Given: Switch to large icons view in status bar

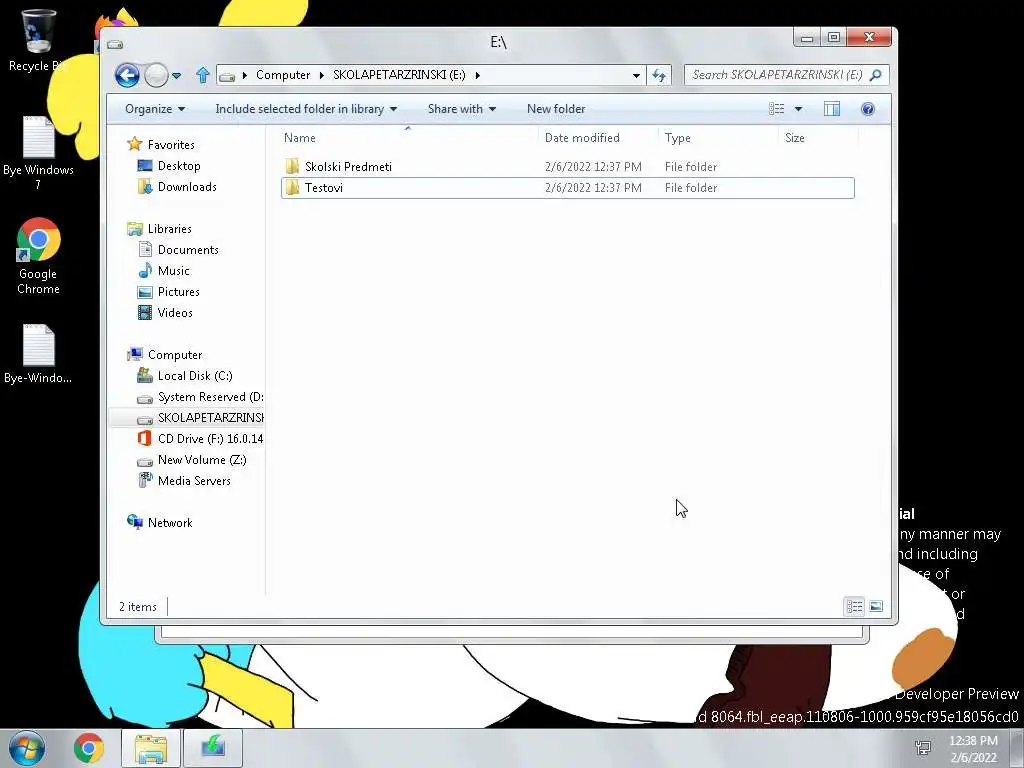Looking at the screenshot, I should (876, 607).
